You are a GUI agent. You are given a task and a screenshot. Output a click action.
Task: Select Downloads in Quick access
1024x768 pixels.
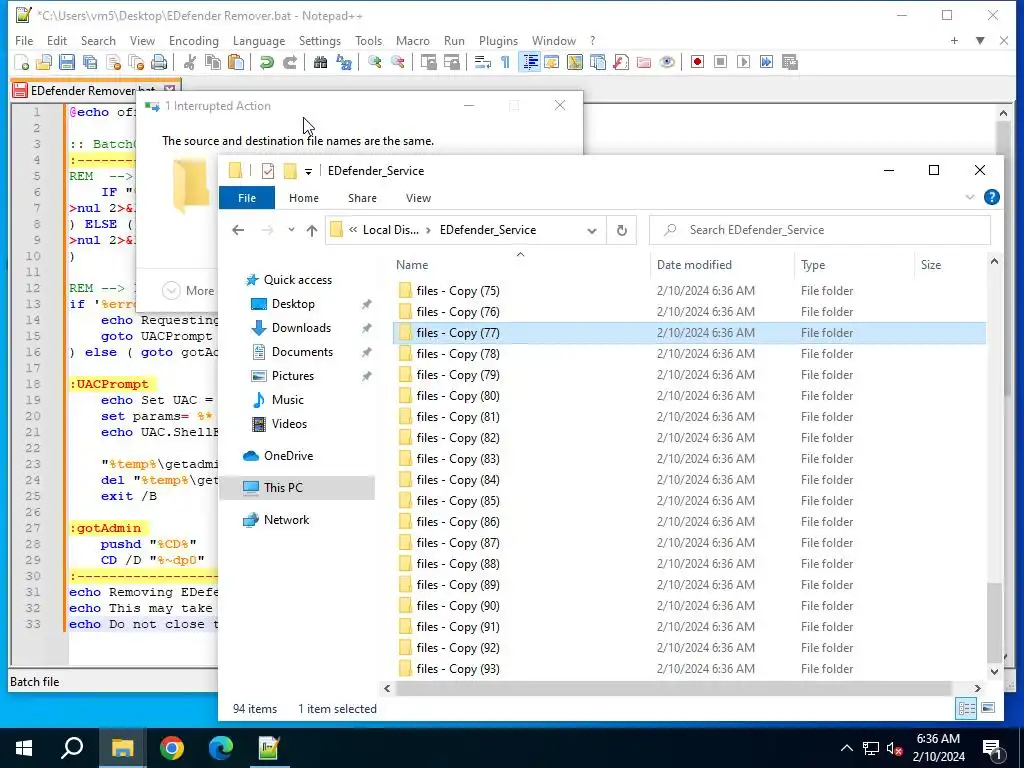tap(301, 328)
